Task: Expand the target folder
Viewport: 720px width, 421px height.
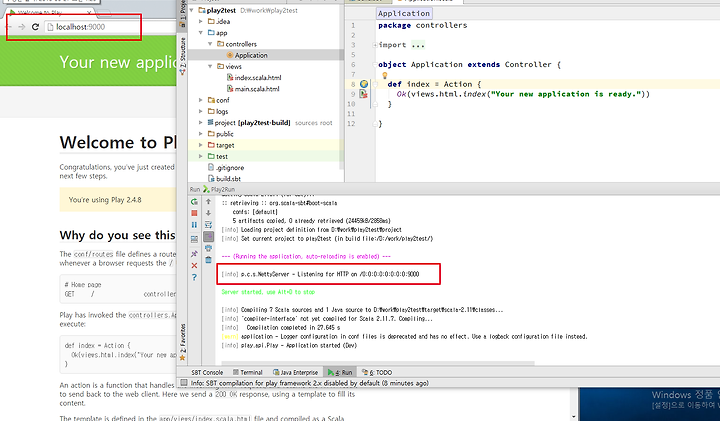Action: point(201,145)
